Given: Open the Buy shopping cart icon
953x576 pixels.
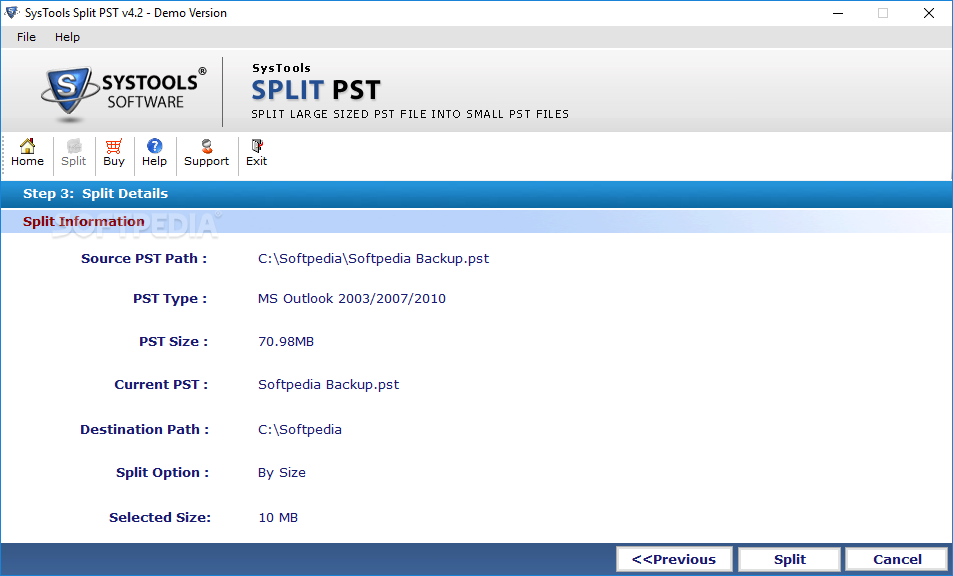Looking at the screenshot, I should (114, 153).
